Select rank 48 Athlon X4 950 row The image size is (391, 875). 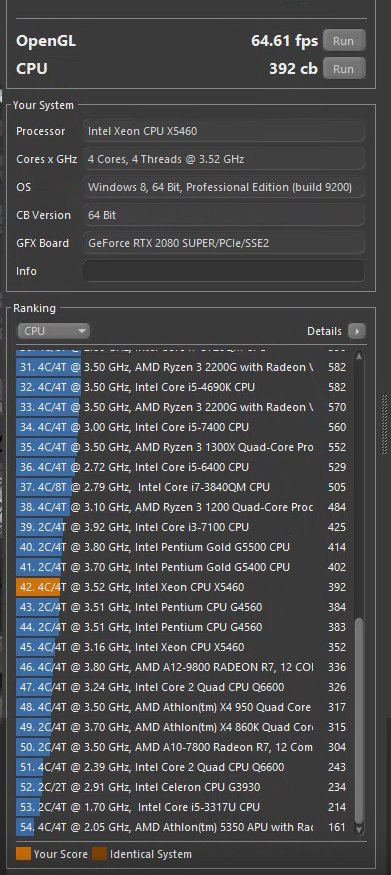(182, 708)
